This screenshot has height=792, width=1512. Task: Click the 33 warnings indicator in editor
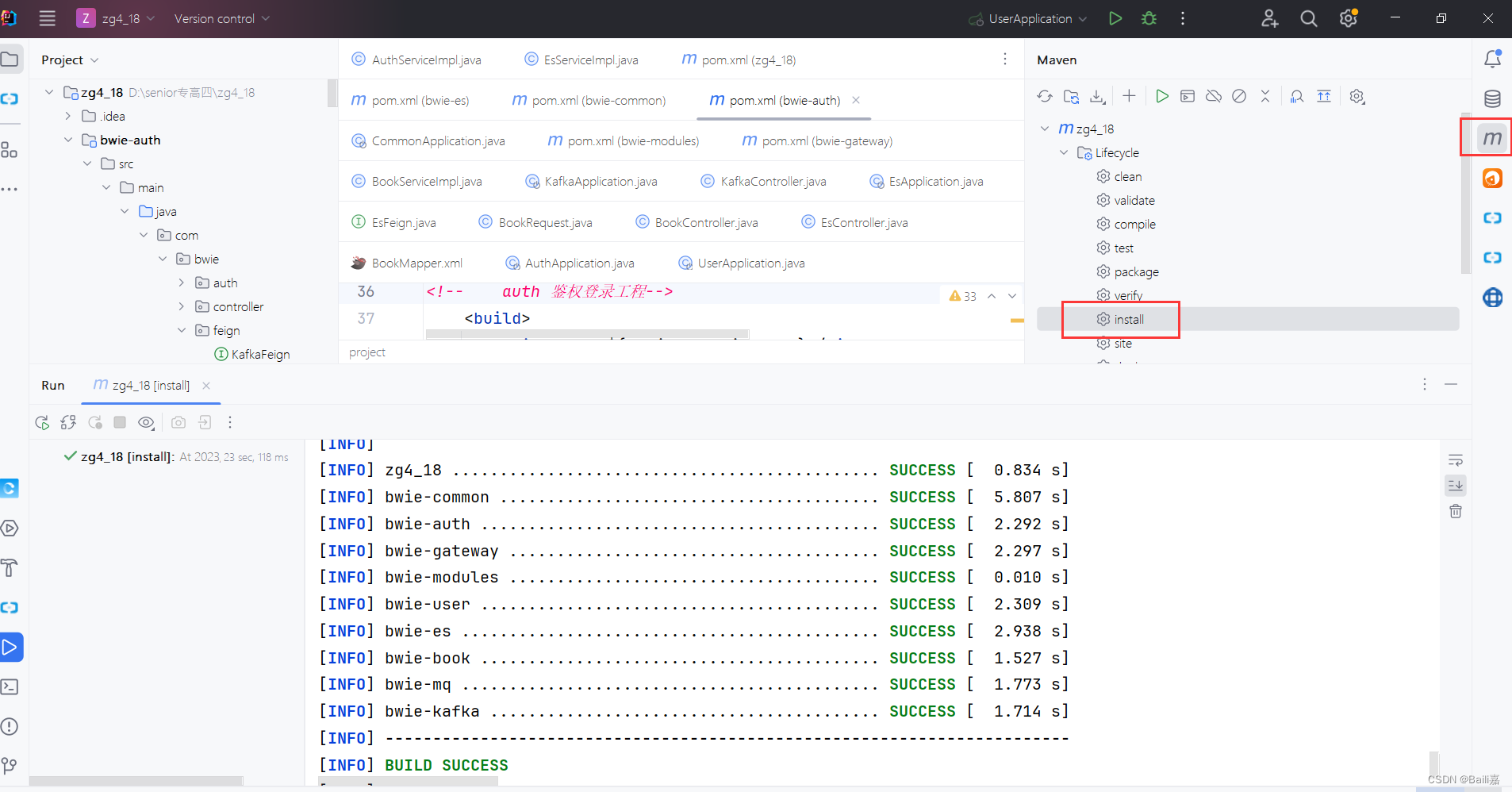[963, 295]
